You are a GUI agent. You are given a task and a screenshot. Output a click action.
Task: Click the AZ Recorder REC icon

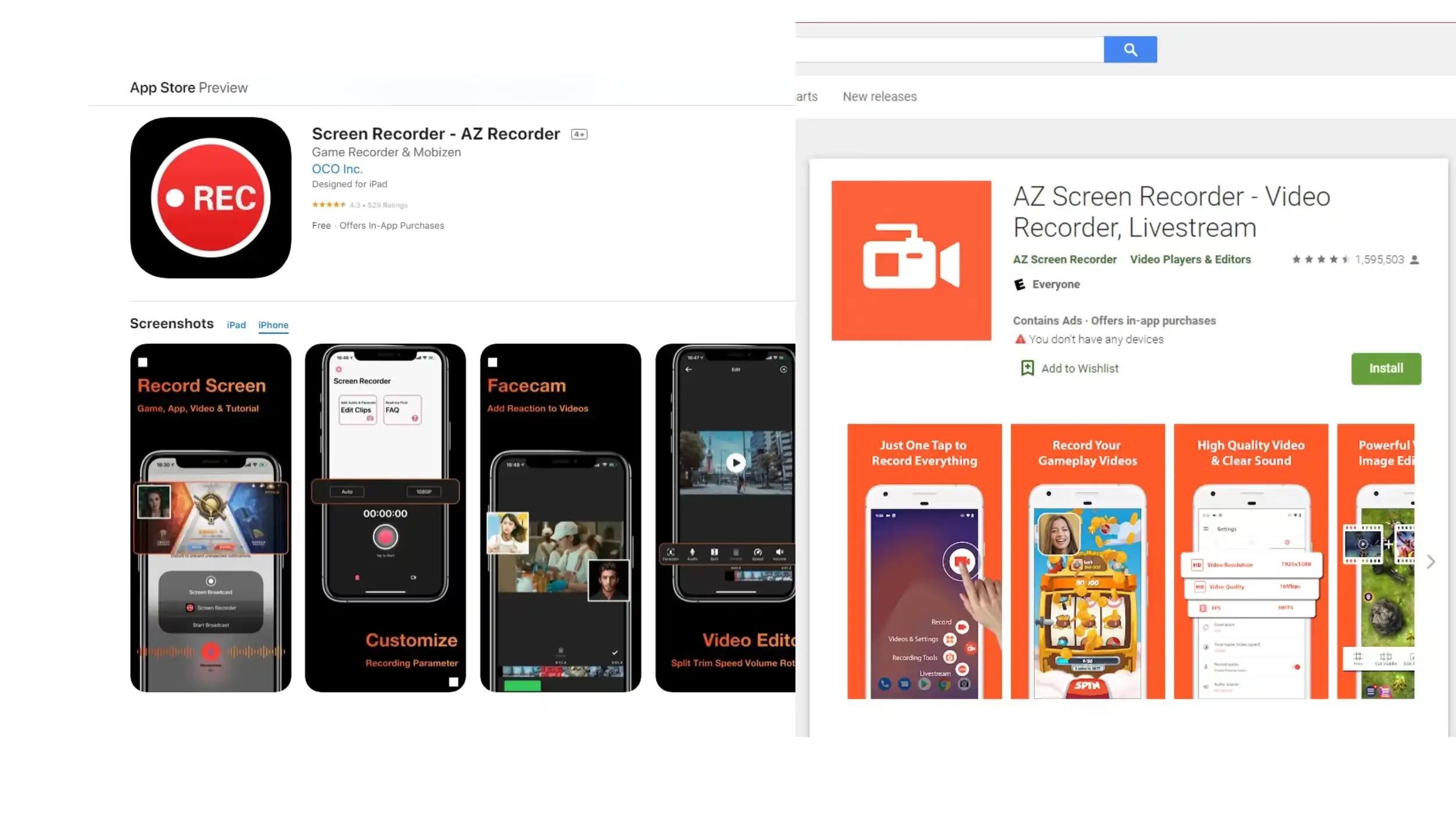(211, 198)
